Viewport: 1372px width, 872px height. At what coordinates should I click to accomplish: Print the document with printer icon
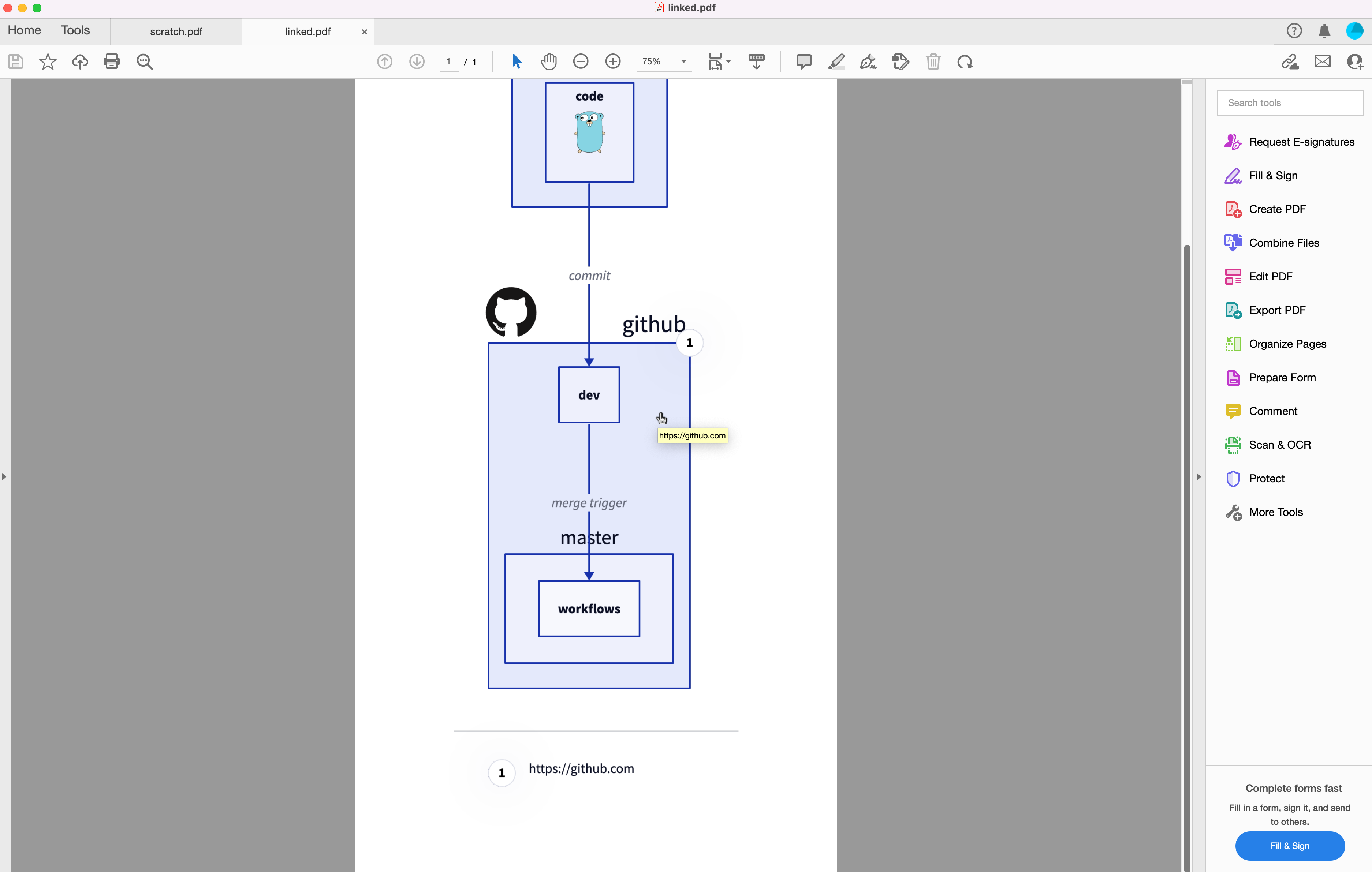coord(112,61)
